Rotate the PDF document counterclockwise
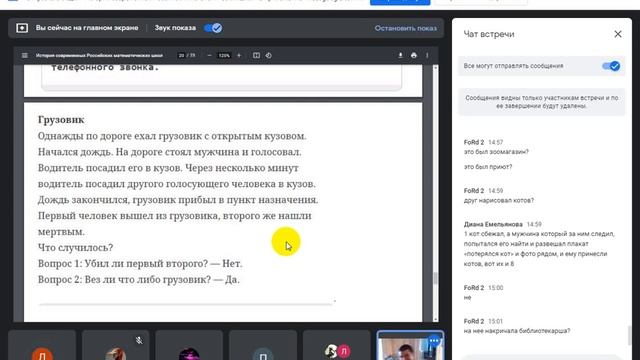Image resolution: width=640 pixels, height=360 pixels. [x=269, y=55]
